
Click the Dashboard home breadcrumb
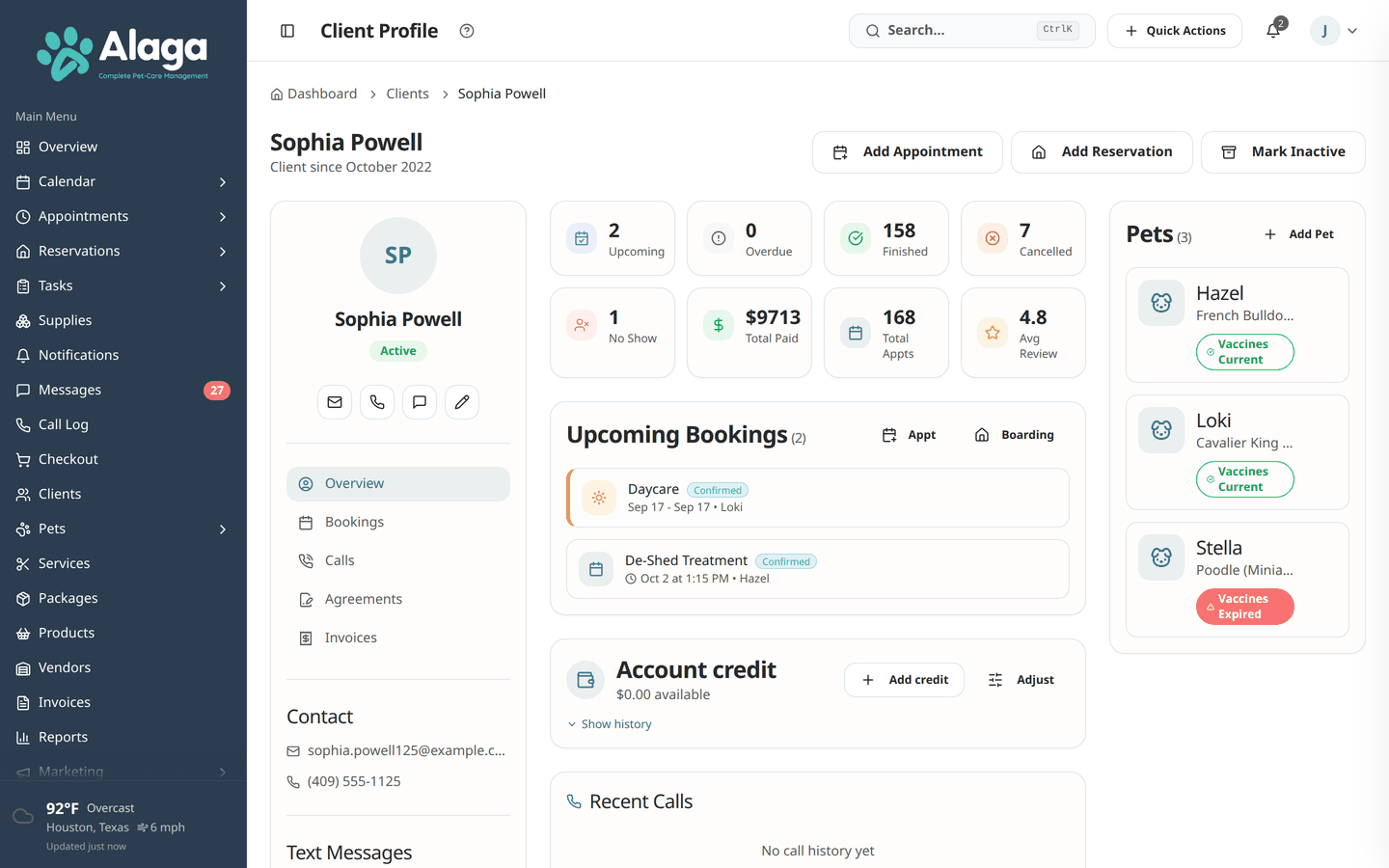point(313,94)
